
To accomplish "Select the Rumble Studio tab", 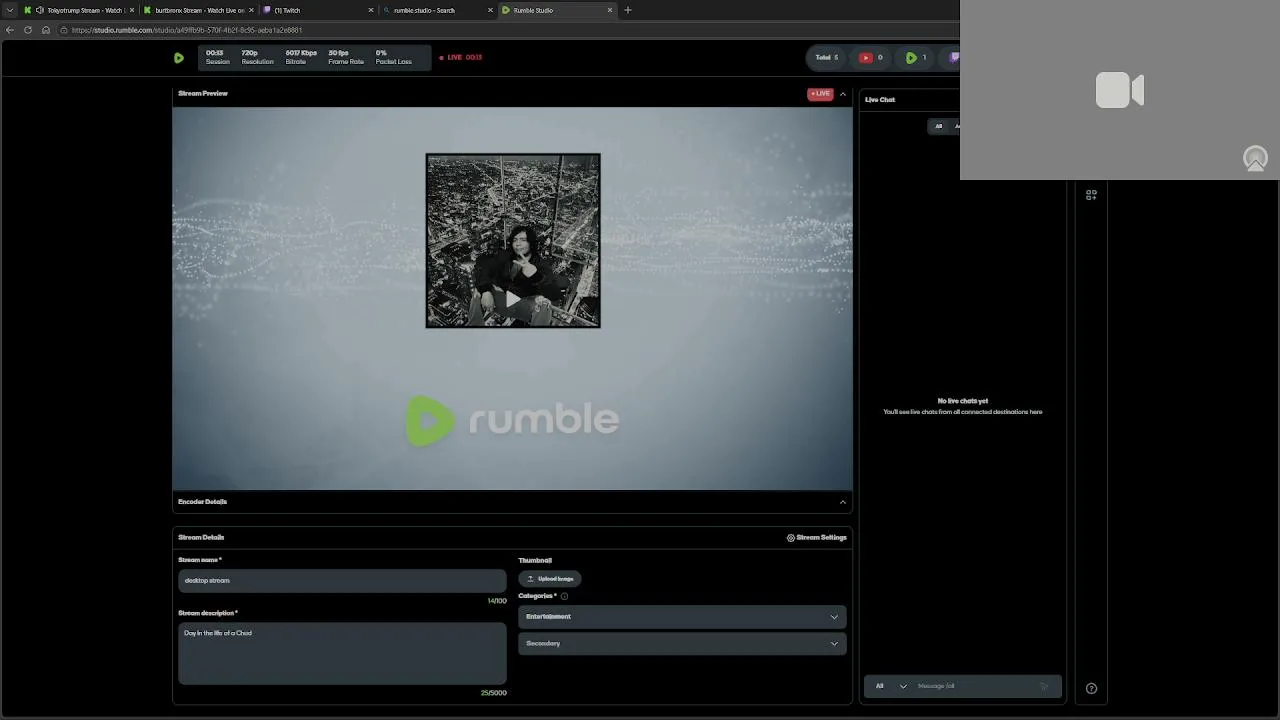I will pos(558,10).
